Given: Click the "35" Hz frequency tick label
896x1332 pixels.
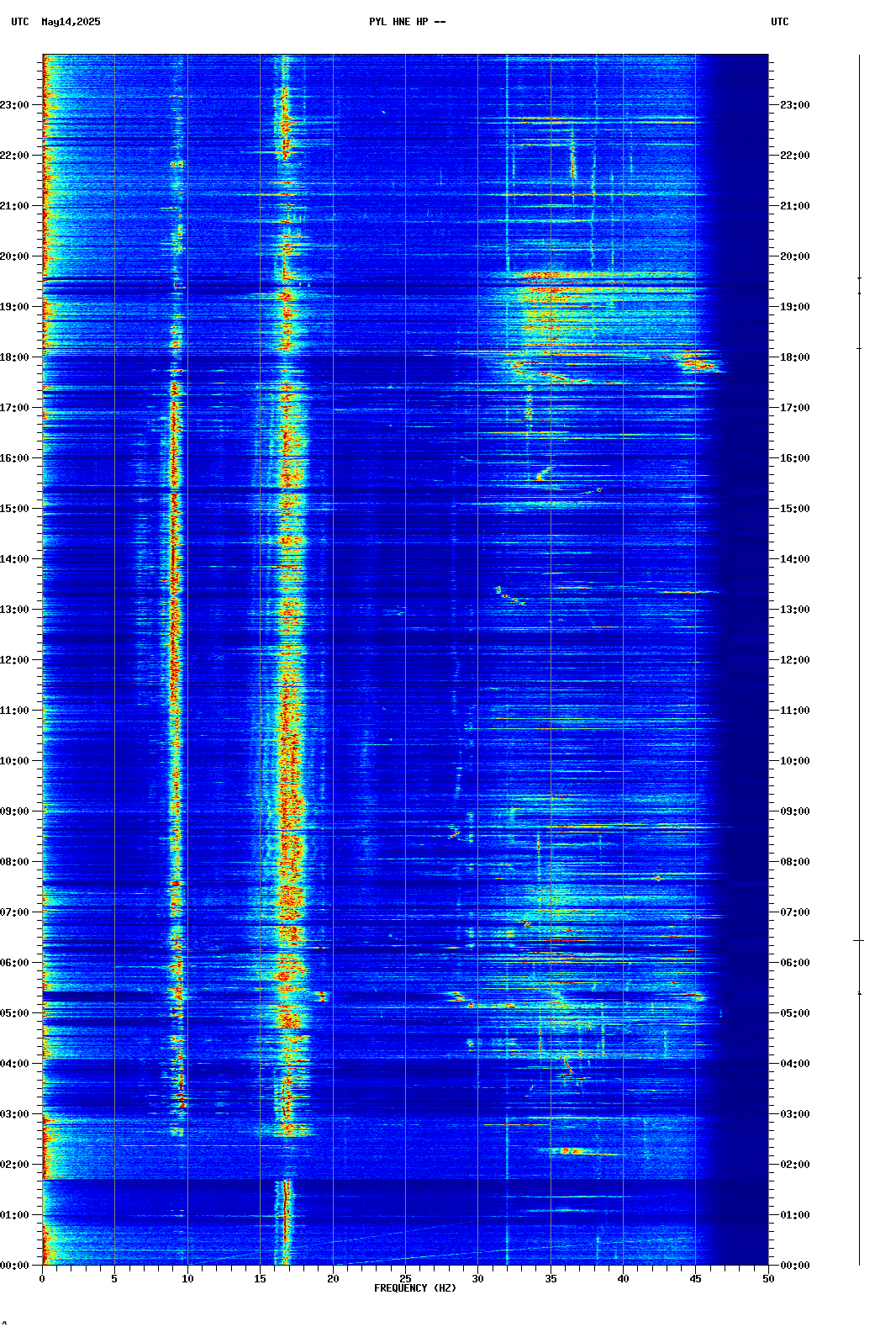Looking at the screenshot, I should [x=551, y=1279].
